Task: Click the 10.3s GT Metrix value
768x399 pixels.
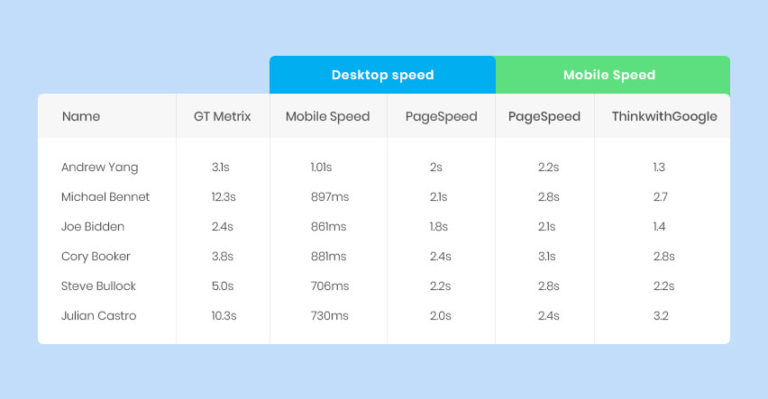Action: pos(223,316)
